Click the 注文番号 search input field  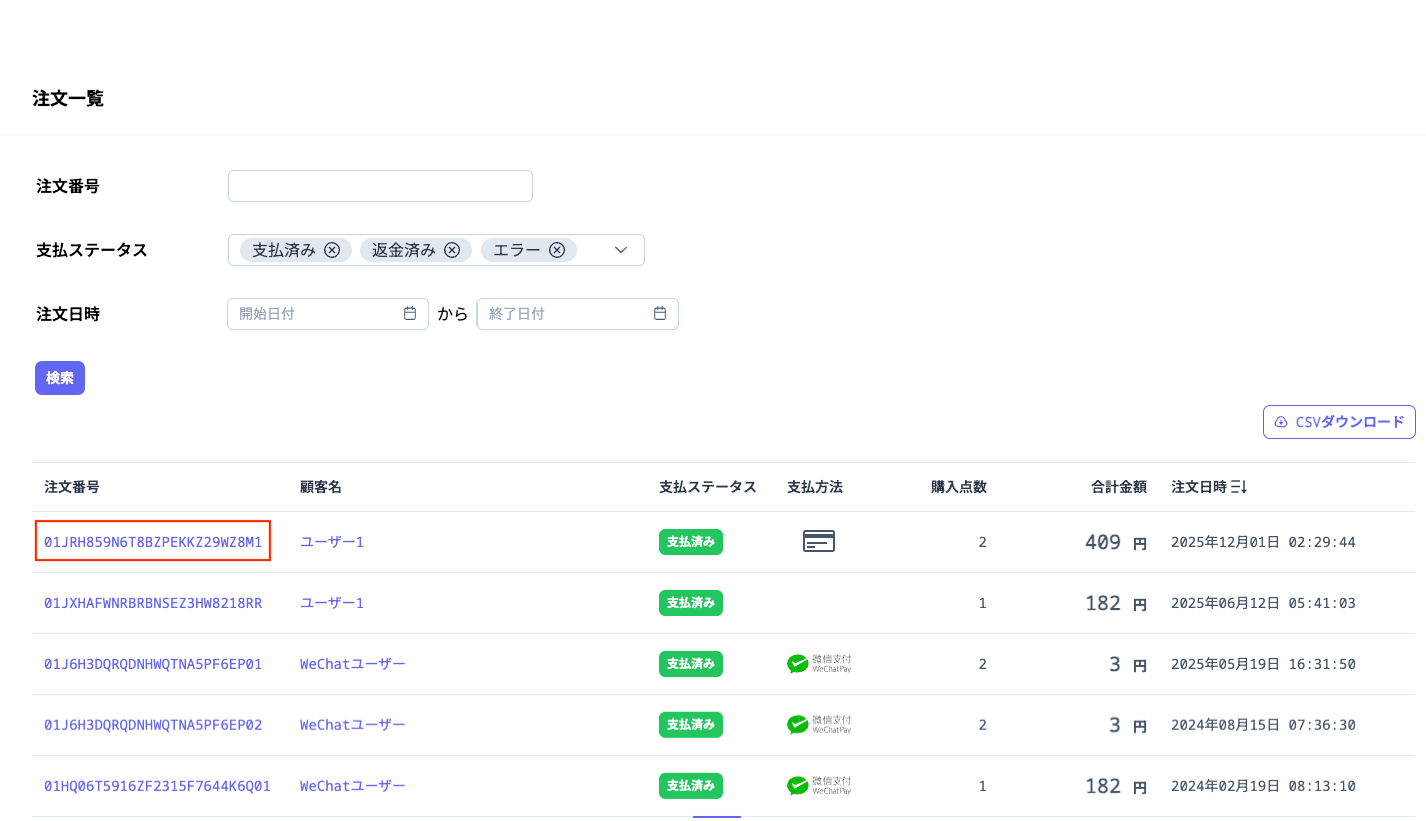tap(380, 186)
